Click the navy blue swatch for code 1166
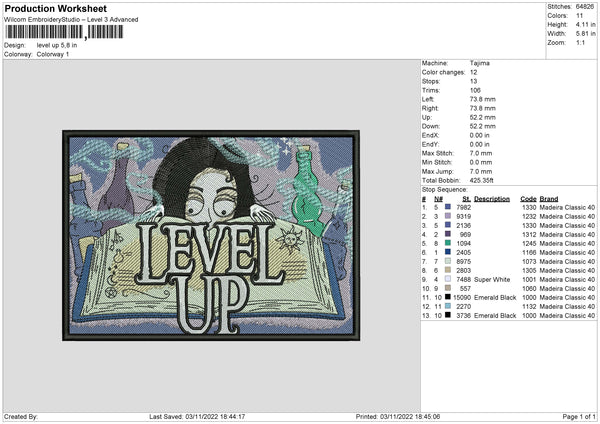This screenshot has width=600, height=424. (446, 253)
